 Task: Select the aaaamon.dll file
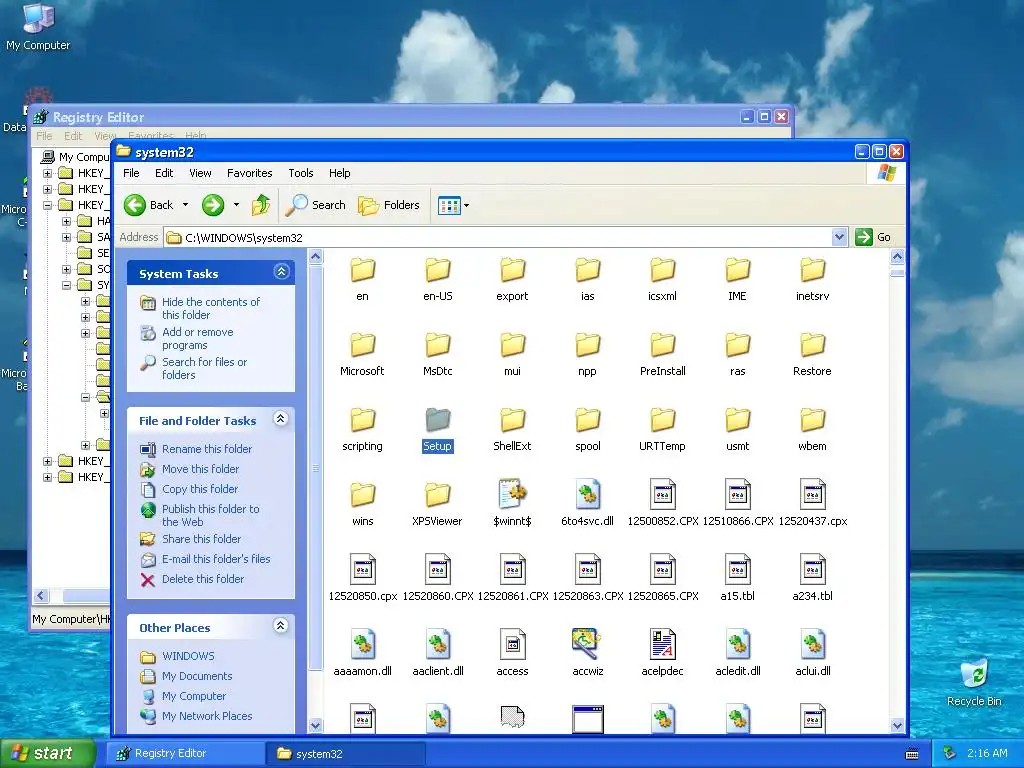click(362, 653)
